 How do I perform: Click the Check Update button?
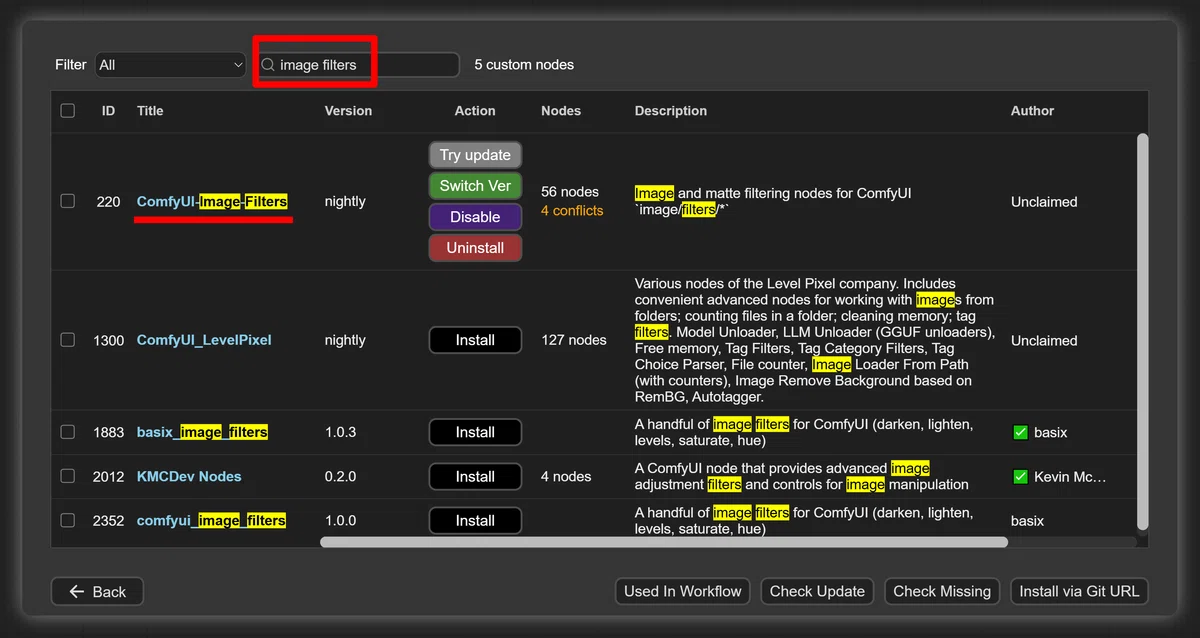(817, 592)
